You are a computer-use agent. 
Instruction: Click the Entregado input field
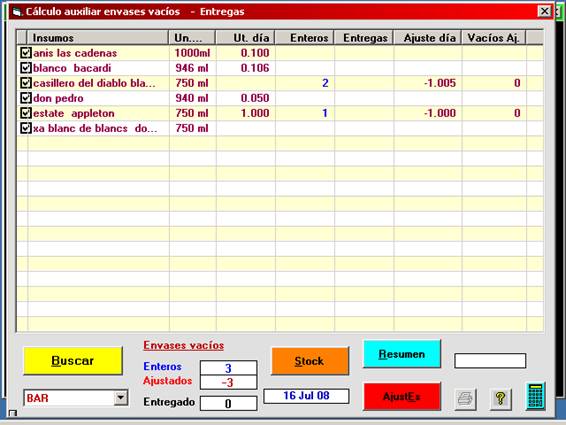click(x=228, y=403)
